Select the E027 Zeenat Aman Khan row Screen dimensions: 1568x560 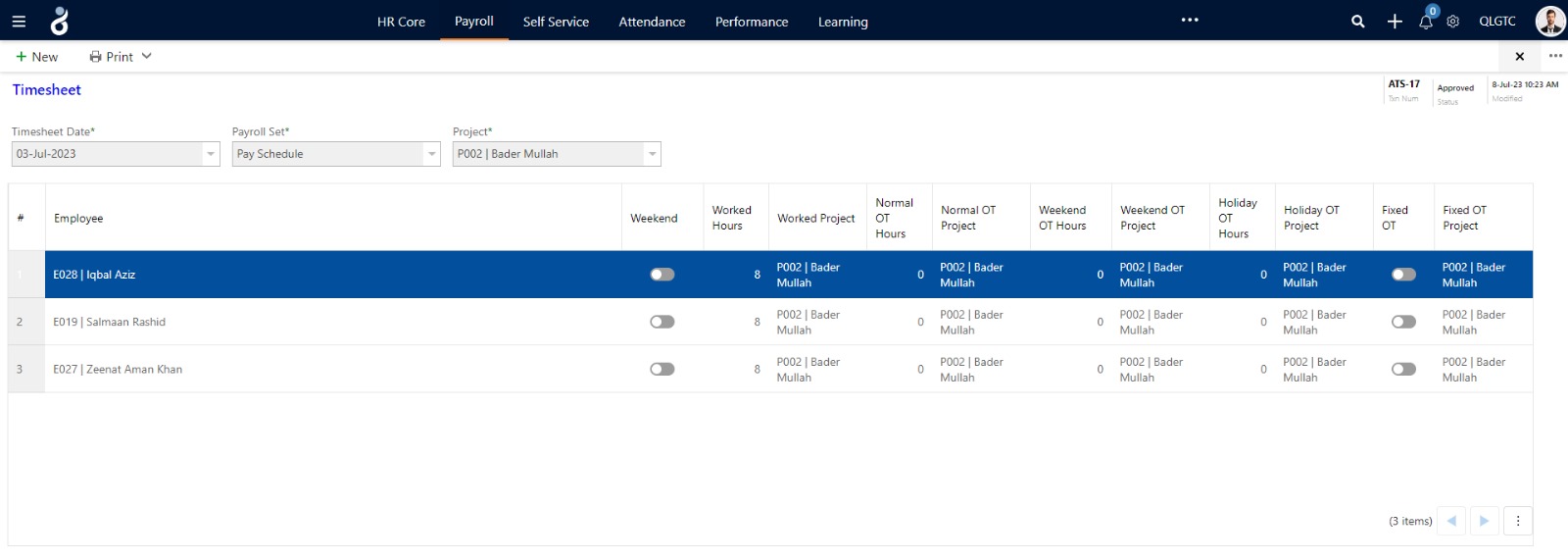pyautogui.click(x=118, y=370)
